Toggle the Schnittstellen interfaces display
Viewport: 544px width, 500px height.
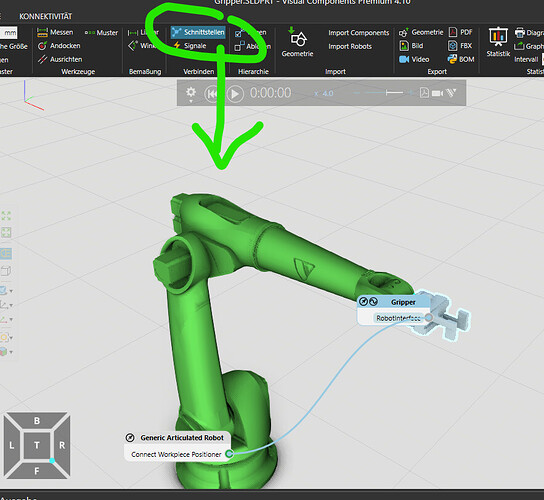tap(198, 32)
